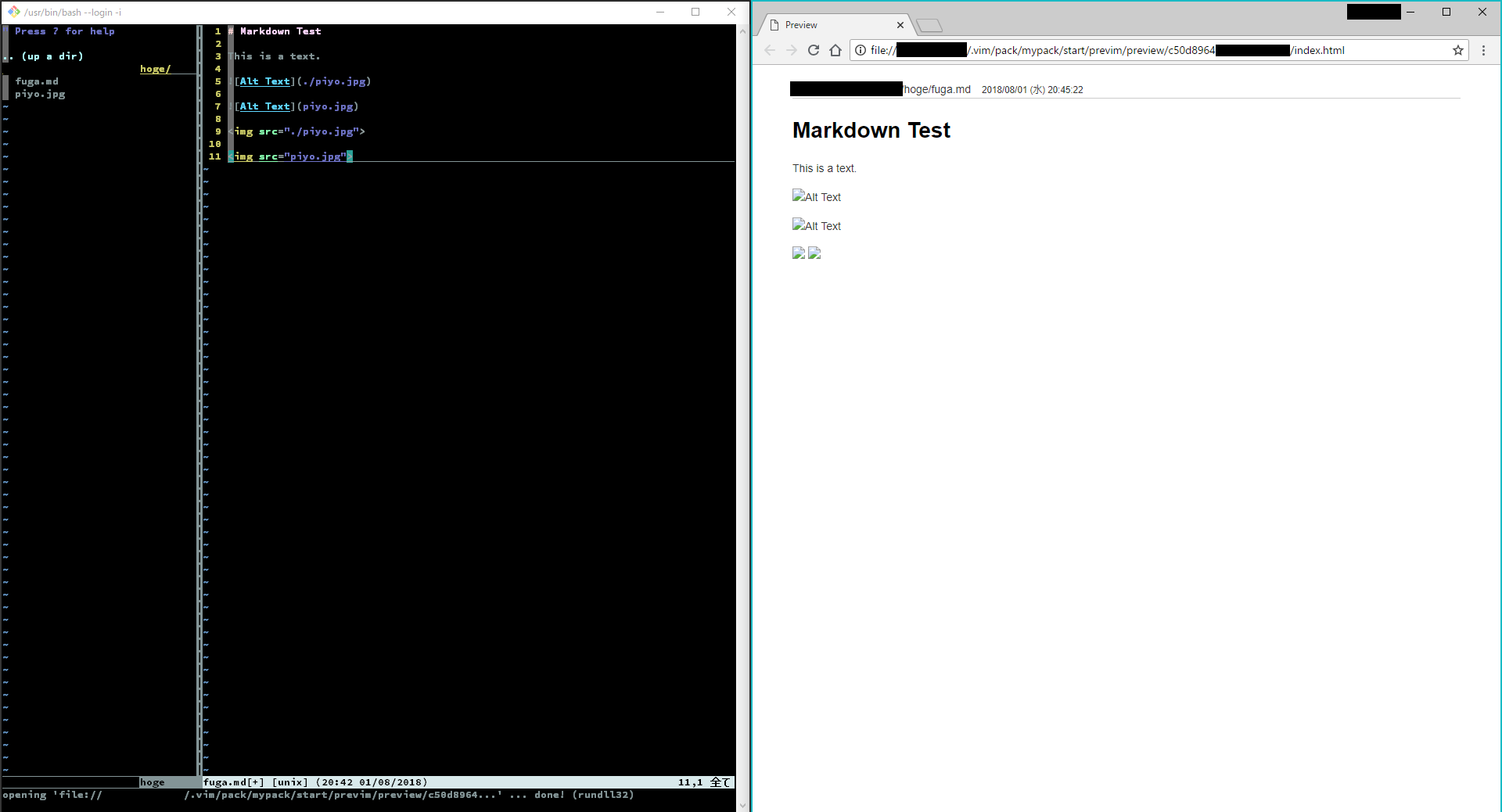Click the document favicon on the Preview tab
Image resolution: width=1502 pixels, height=812 pixels.
(x=773, y=24)
